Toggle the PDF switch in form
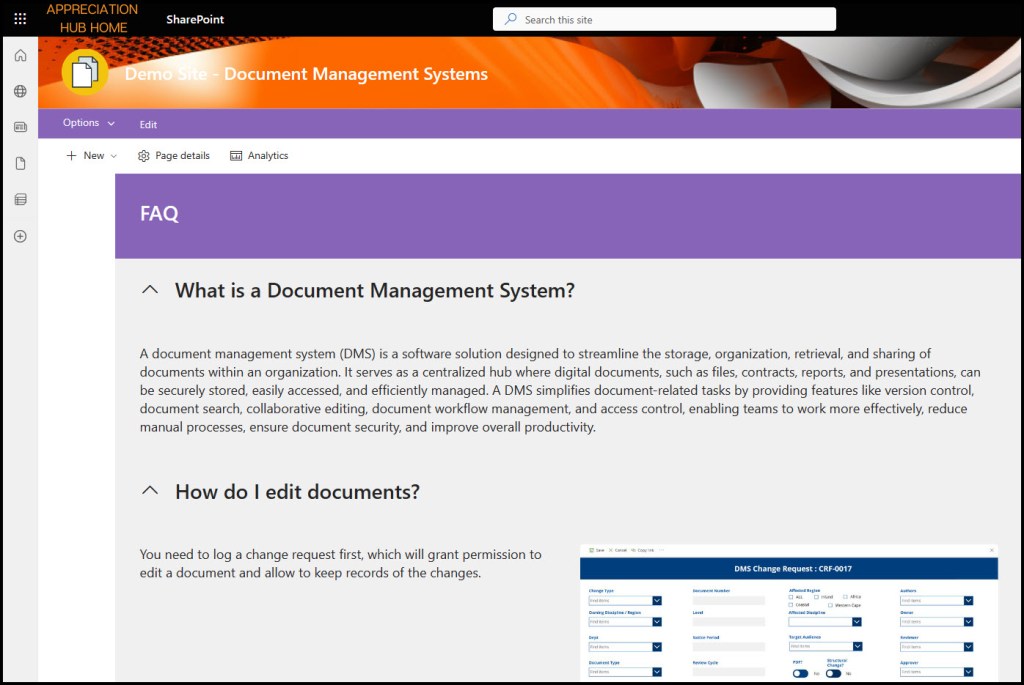Viewport: 1024px width, 685px height. point(800,673)
